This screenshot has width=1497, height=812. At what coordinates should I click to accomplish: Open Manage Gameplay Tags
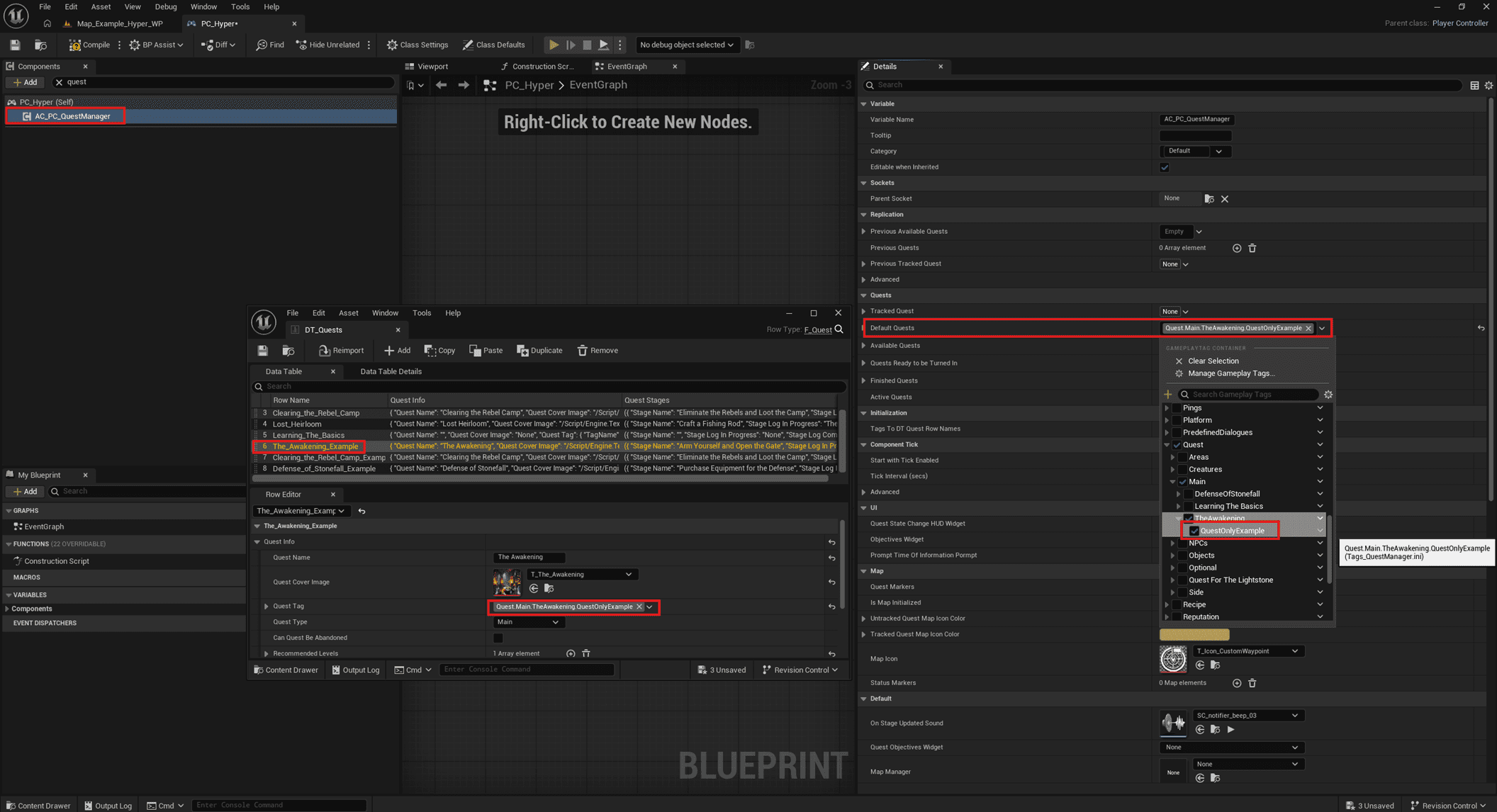pos(1231,373)
